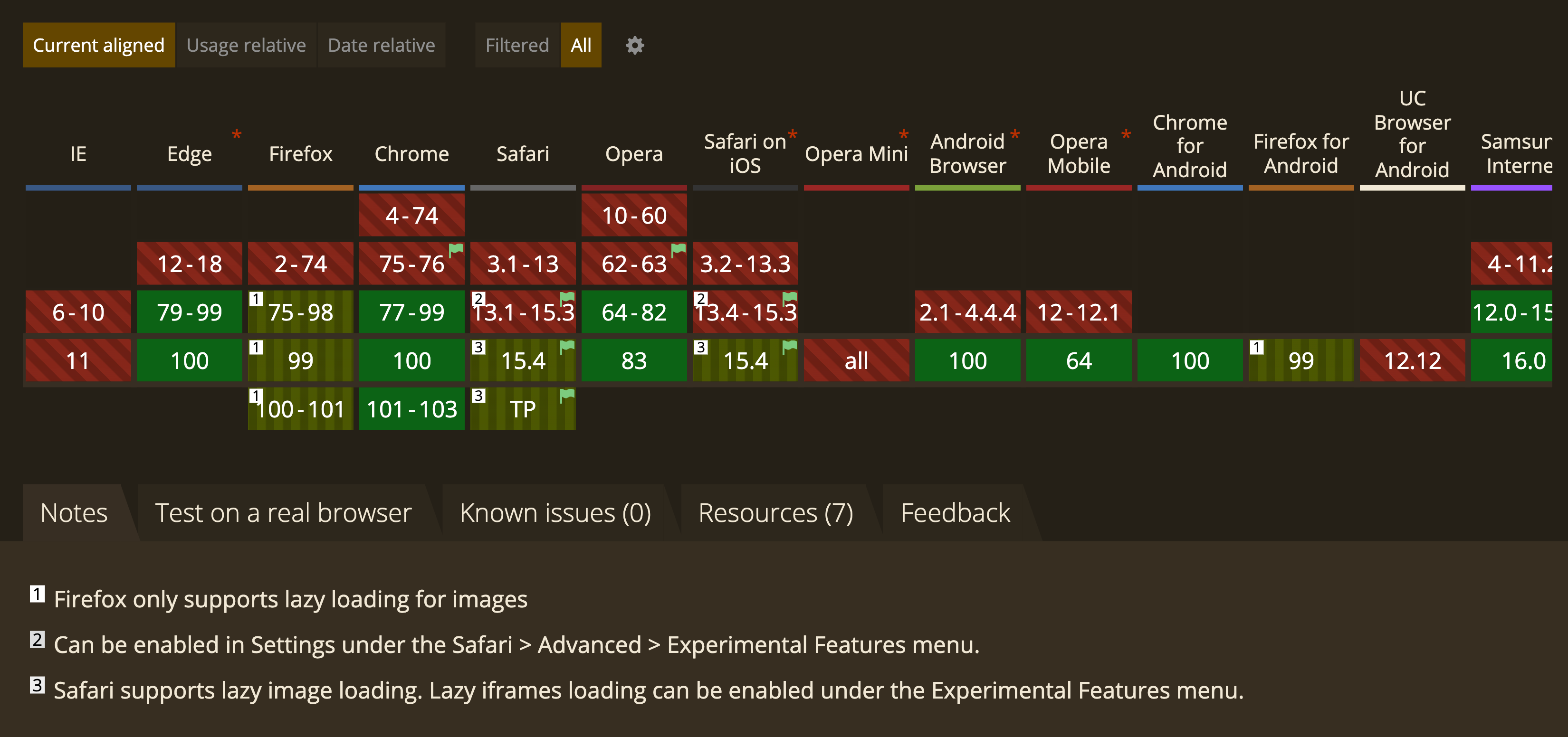
Task: Click Opera 10-60 version cell
Action: pos(634,215)
